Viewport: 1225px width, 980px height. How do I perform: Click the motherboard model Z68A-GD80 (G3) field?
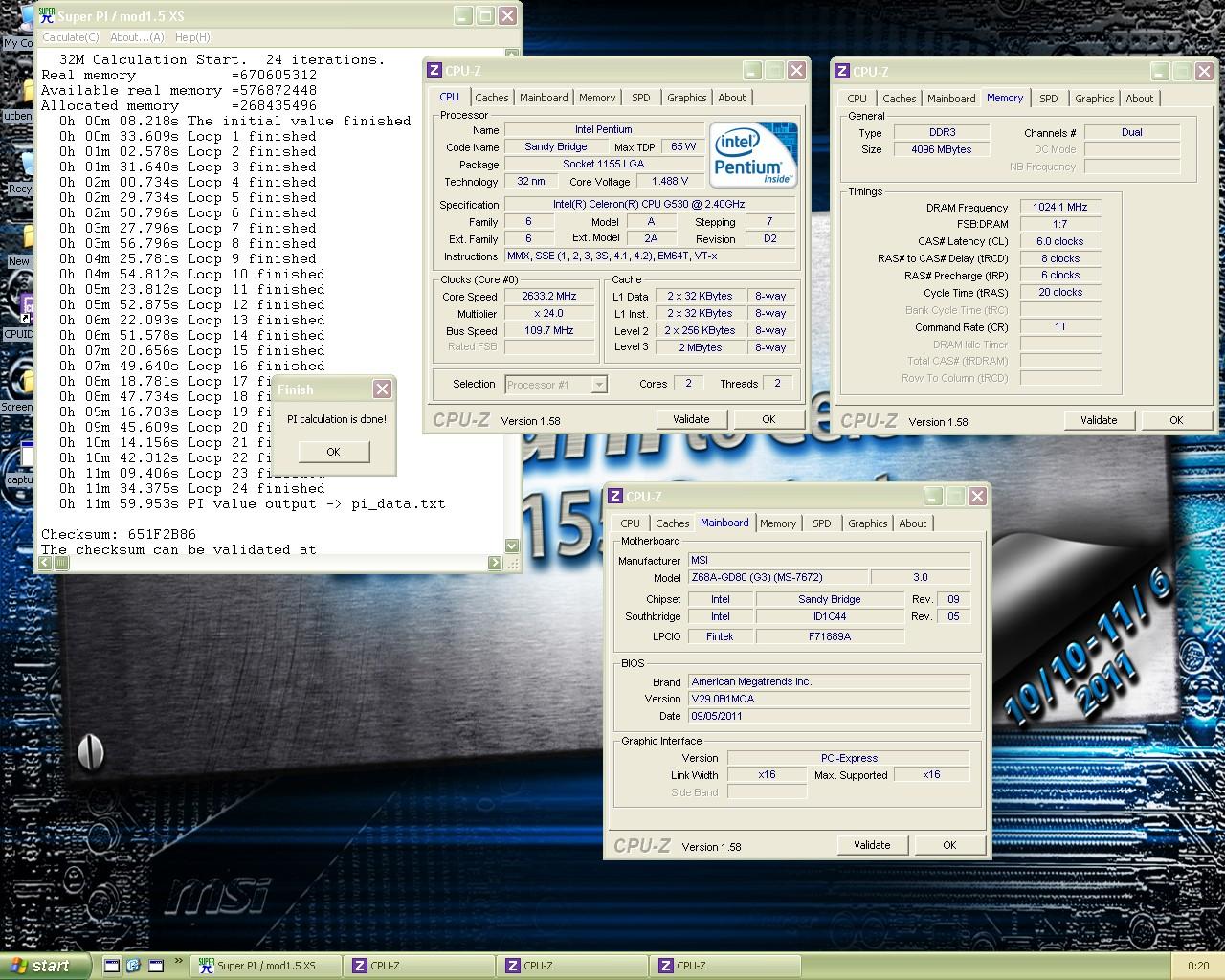coord(778,577)
